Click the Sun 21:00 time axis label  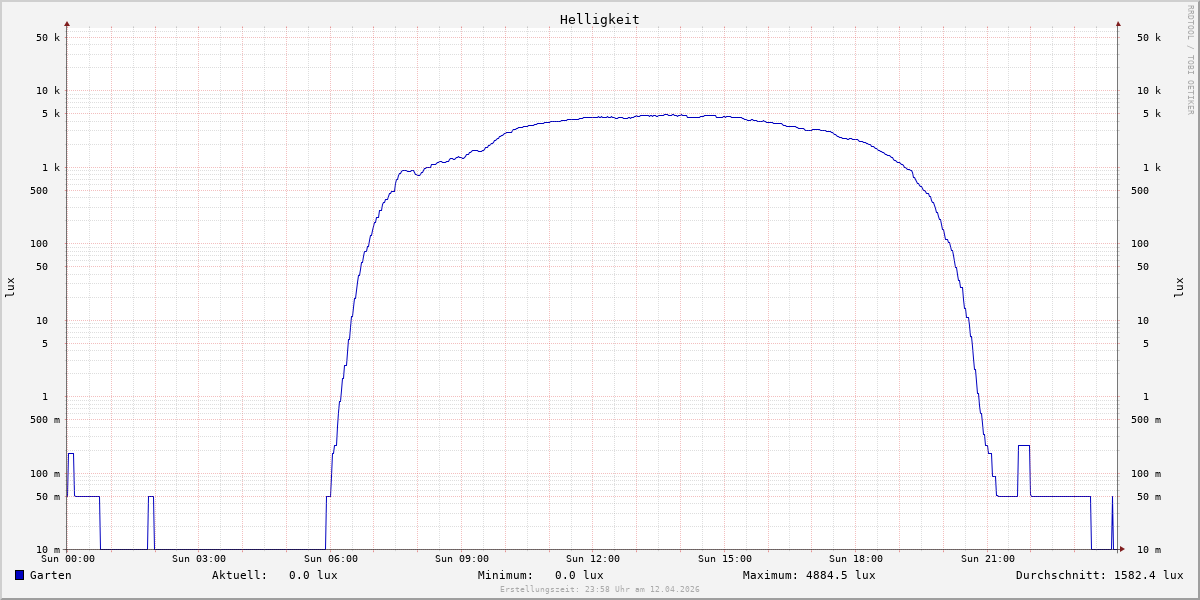point(988,559)
